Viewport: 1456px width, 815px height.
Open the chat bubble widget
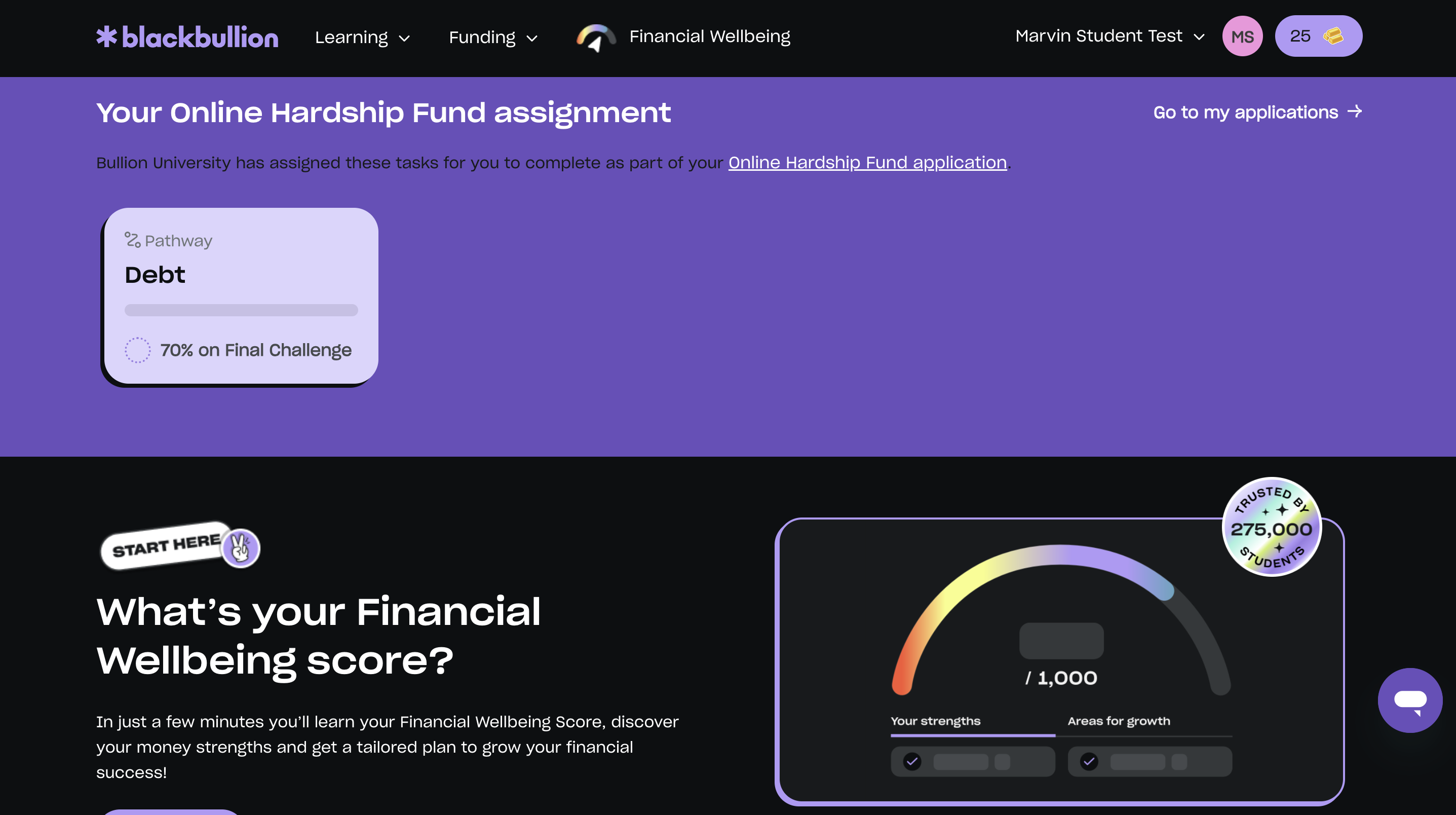[1410, 700]
